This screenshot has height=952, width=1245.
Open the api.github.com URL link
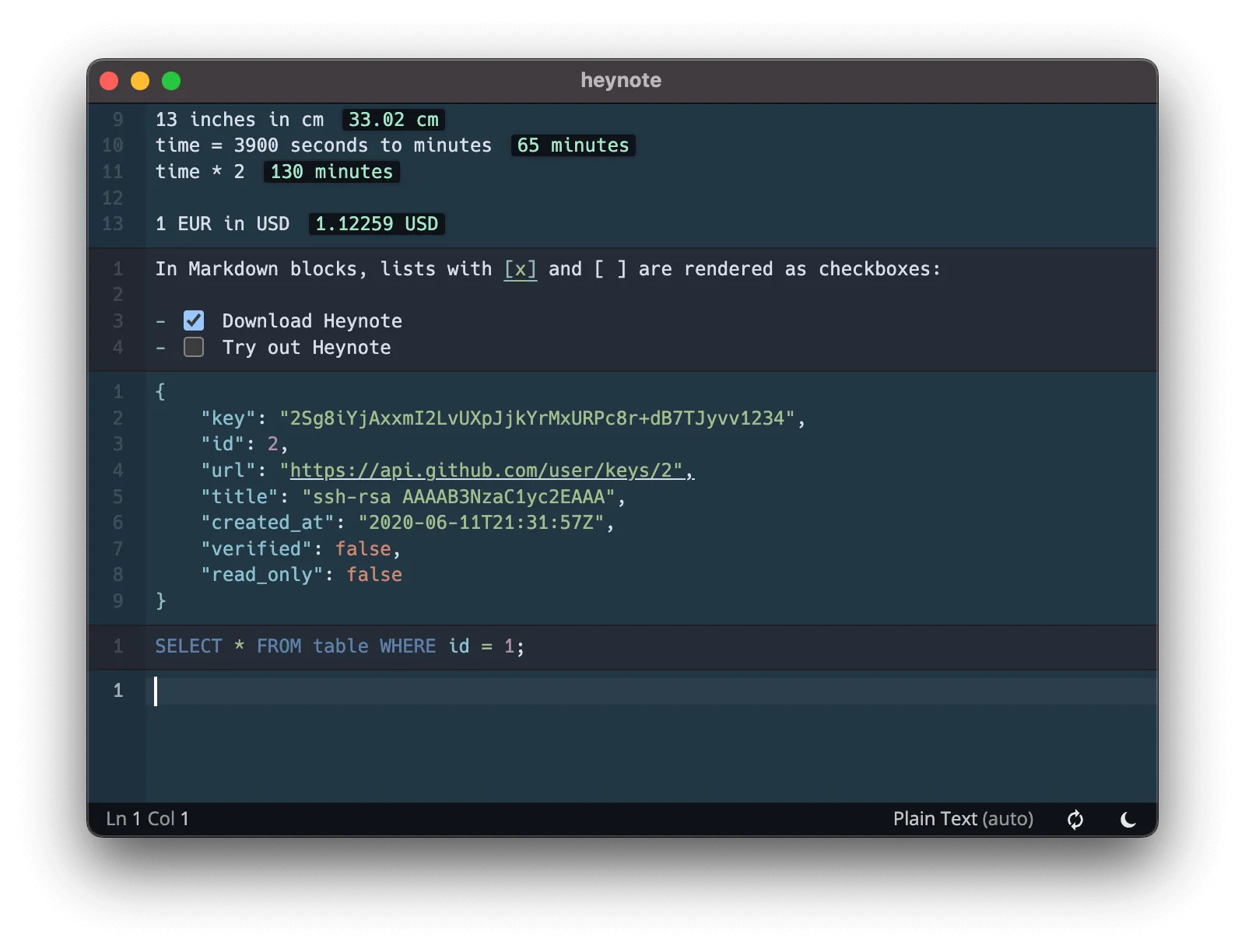tap(486, 471)
